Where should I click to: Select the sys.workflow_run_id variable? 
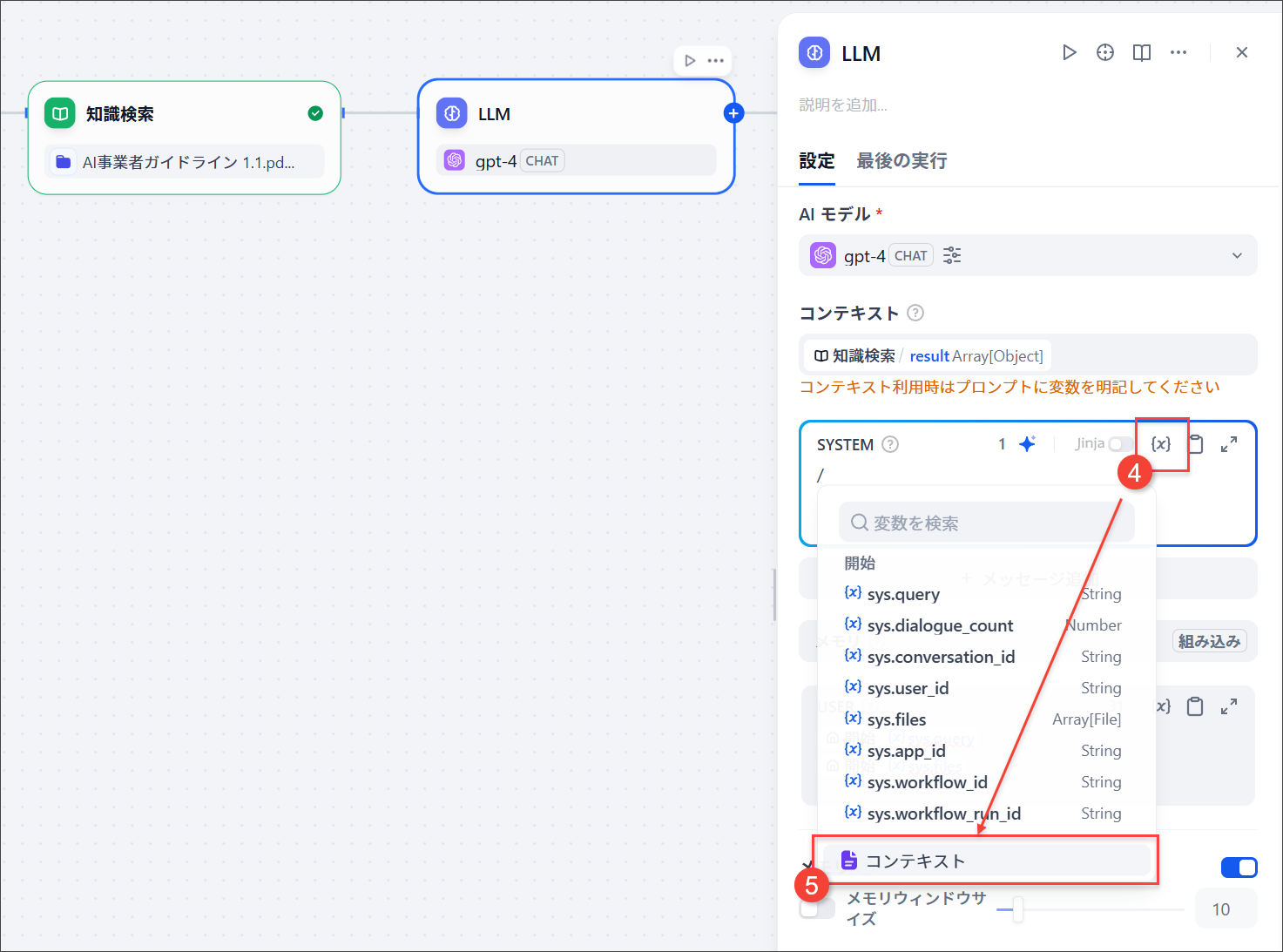(983, 814)
